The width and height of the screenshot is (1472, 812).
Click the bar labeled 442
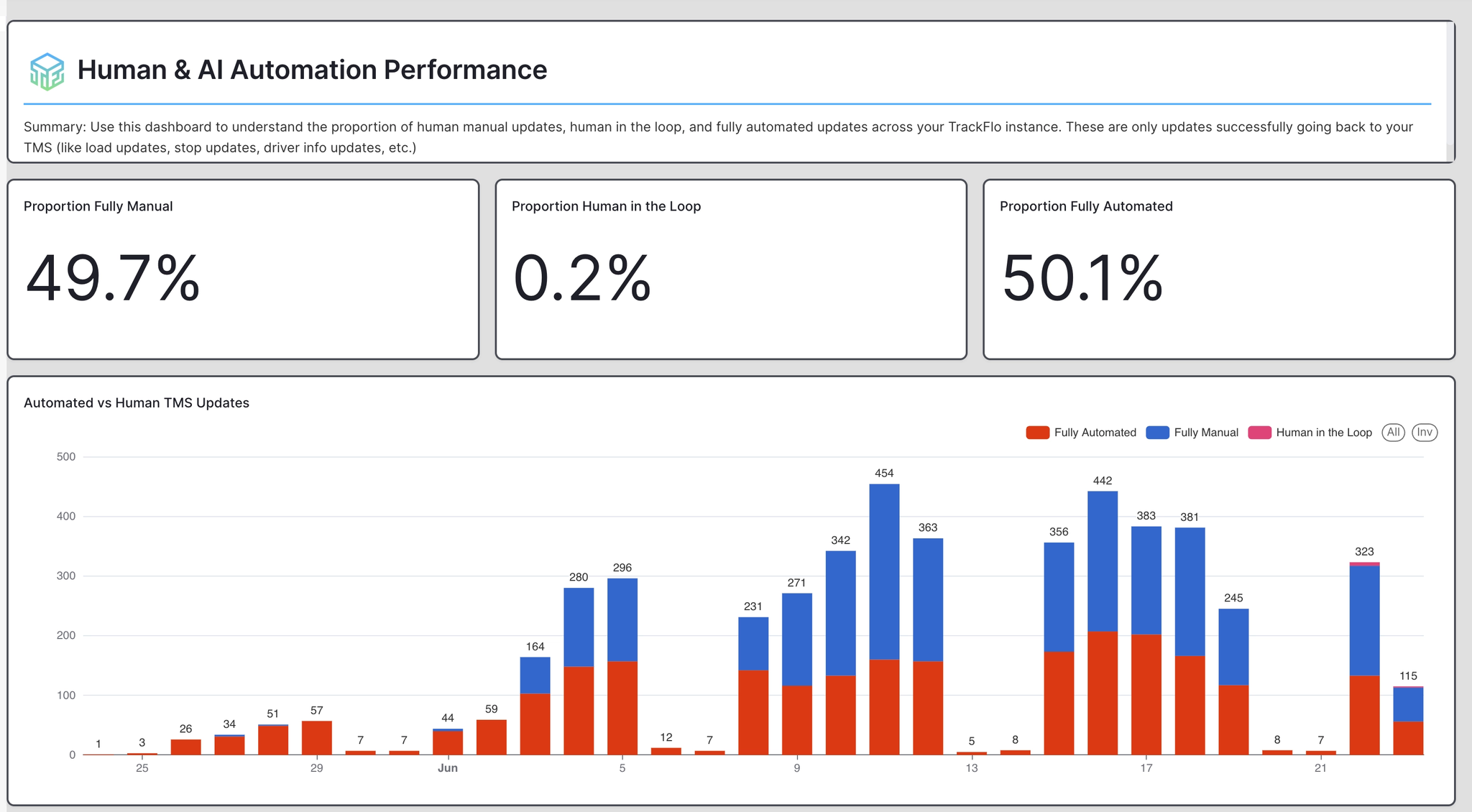[1103, 623]
